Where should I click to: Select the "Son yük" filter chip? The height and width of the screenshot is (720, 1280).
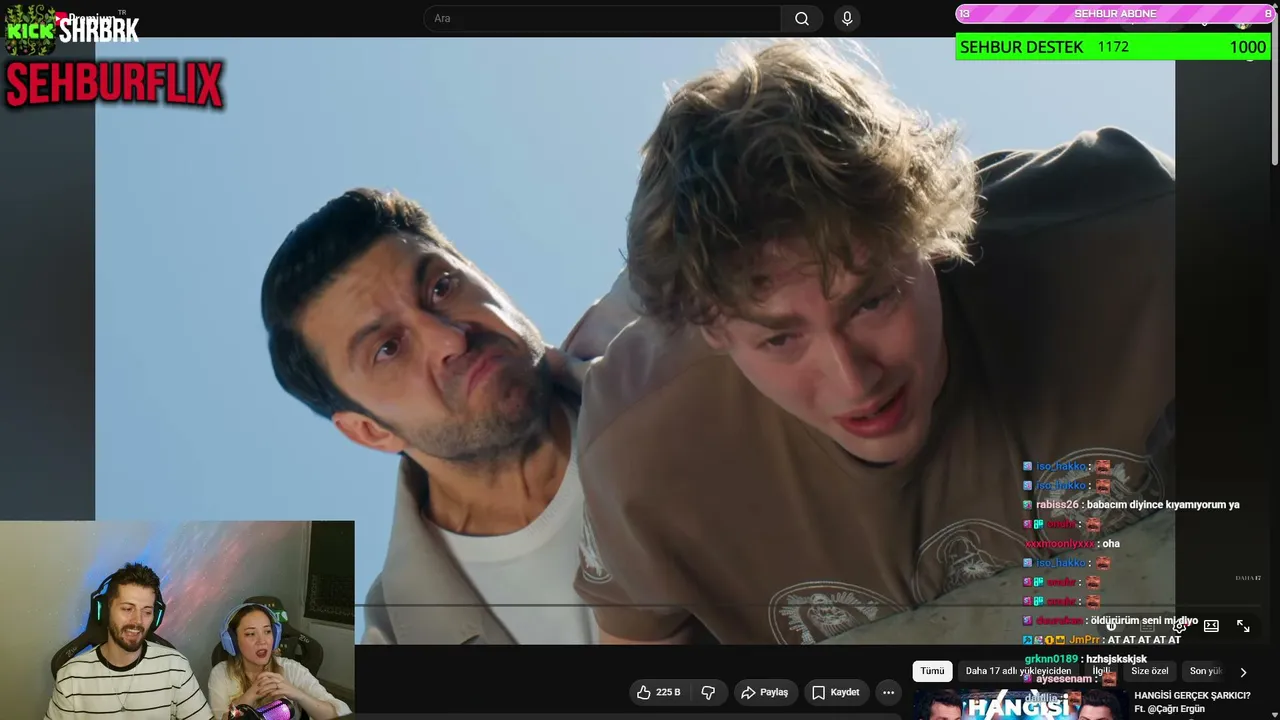1205,671
